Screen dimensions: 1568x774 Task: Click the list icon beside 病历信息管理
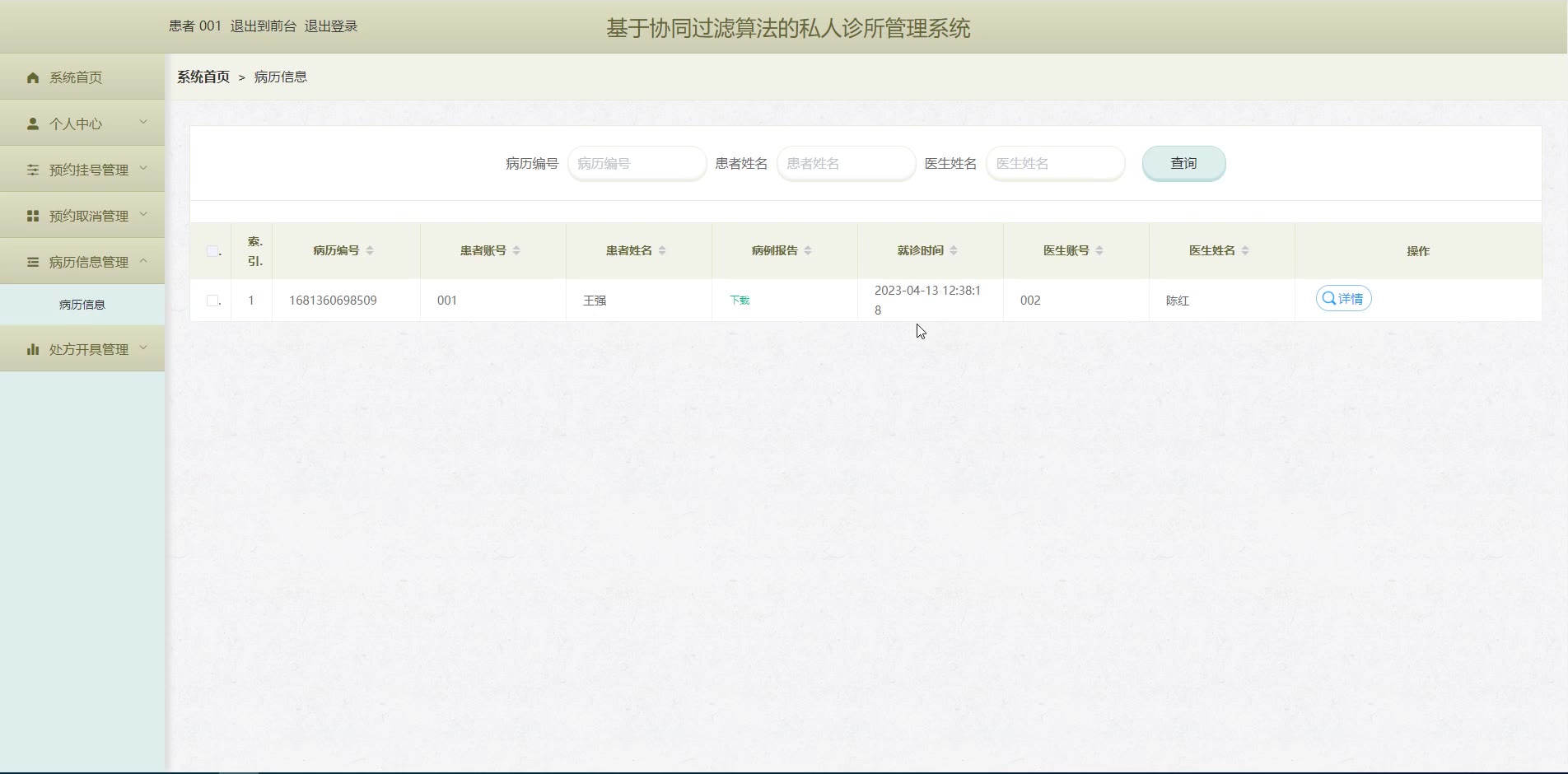(x=33, y=262)
